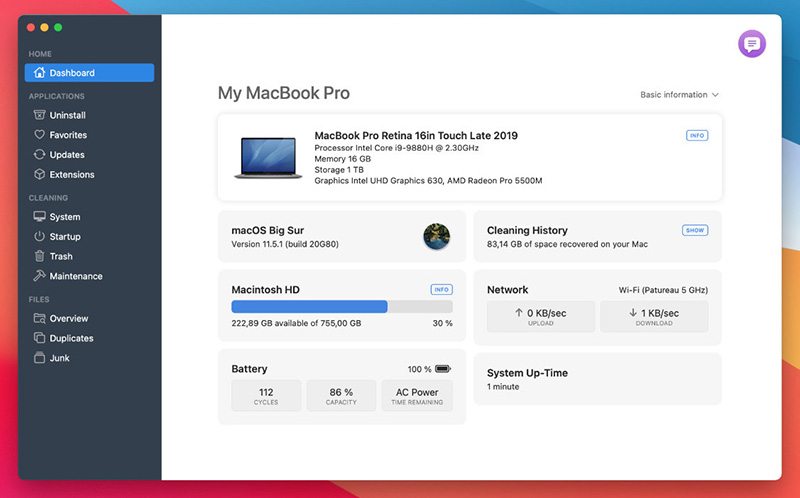This screenshot has width=800, height=498.
Task: Click the Overview folder icon
Action: tap(39, 318)
